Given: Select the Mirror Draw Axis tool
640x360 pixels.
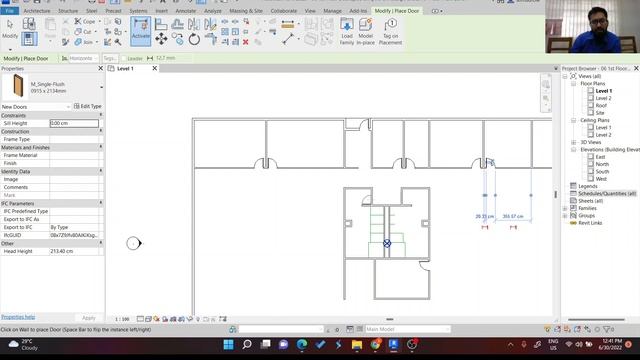Looking at the screenshot, I should tap(210, 24).
